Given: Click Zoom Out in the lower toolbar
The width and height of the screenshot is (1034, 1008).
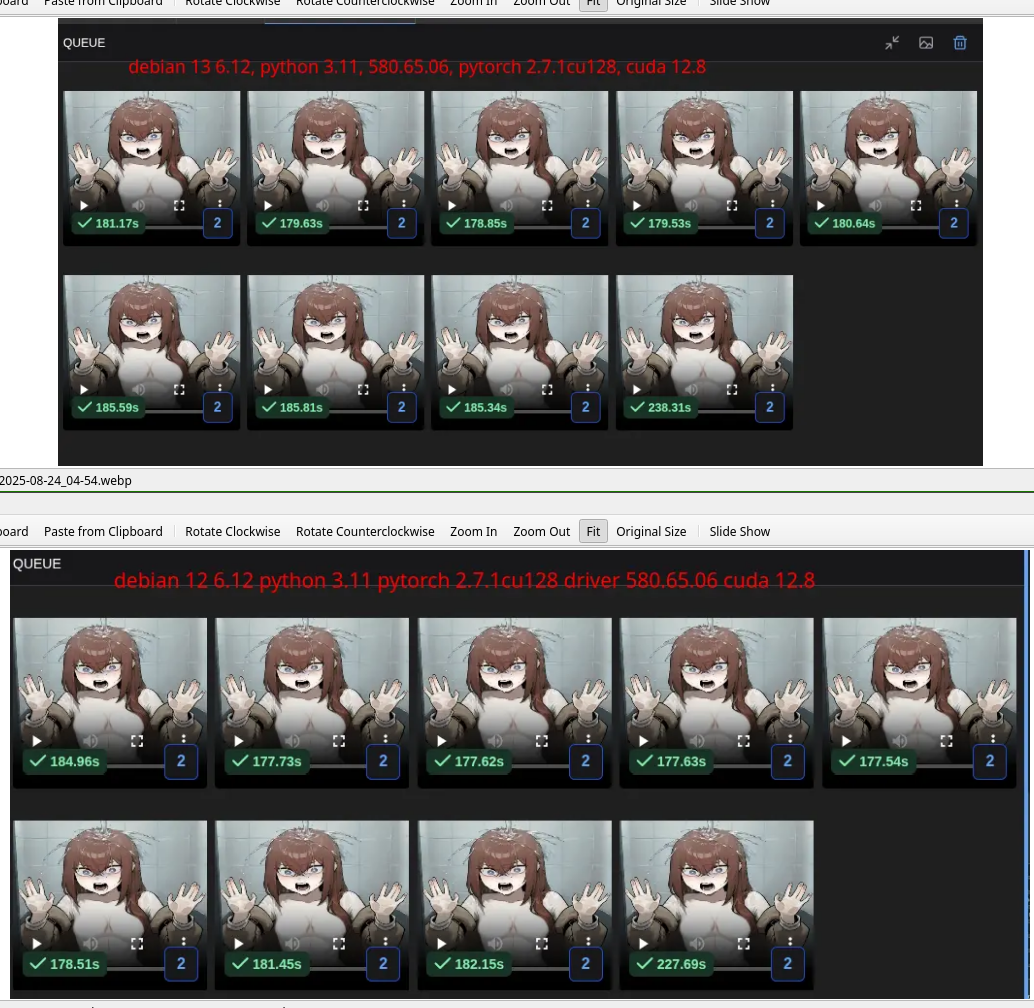Looking at the screenshot, I should pos(541,531).
